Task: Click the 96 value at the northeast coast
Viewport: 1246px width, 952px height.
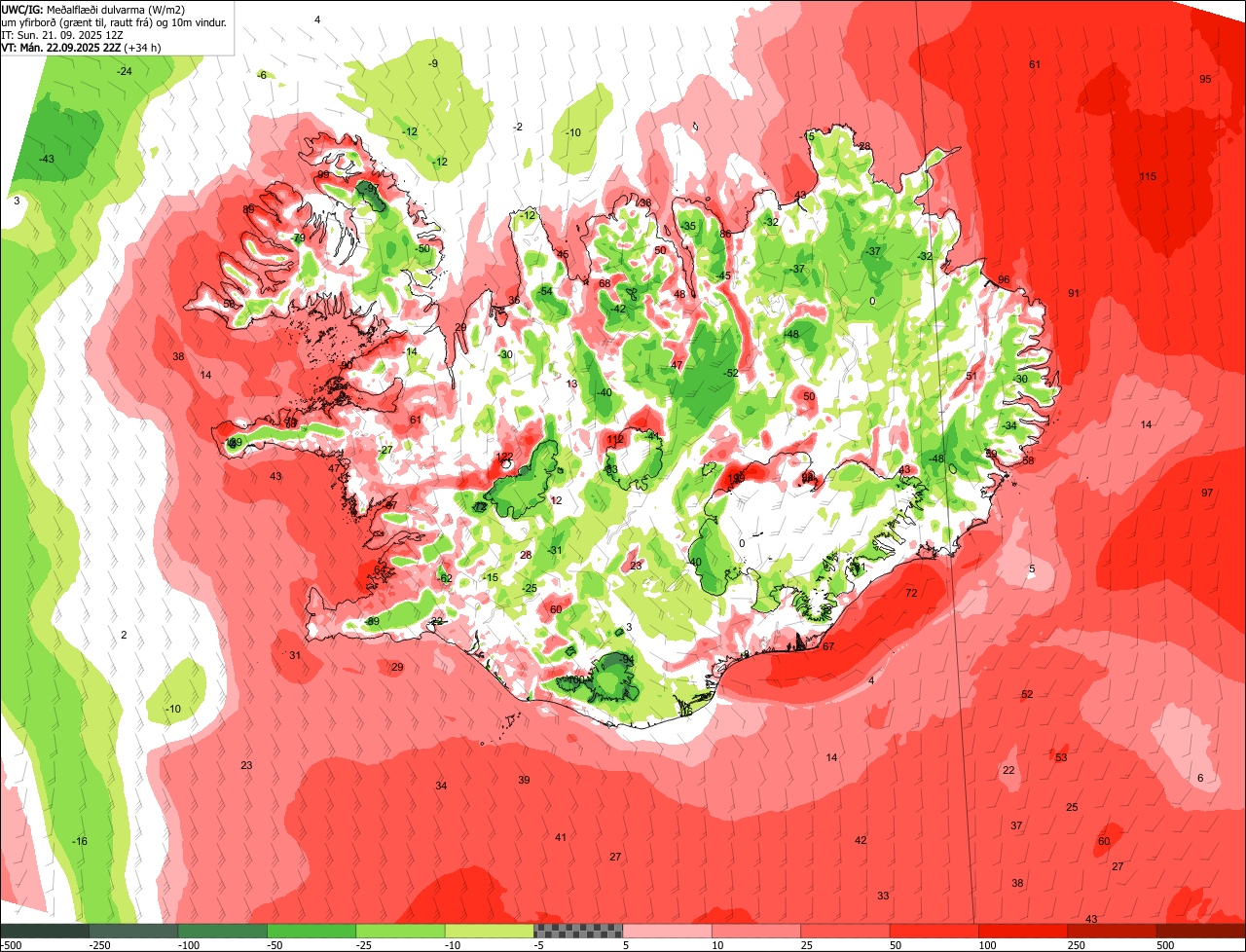Action: click(1004, 279)
